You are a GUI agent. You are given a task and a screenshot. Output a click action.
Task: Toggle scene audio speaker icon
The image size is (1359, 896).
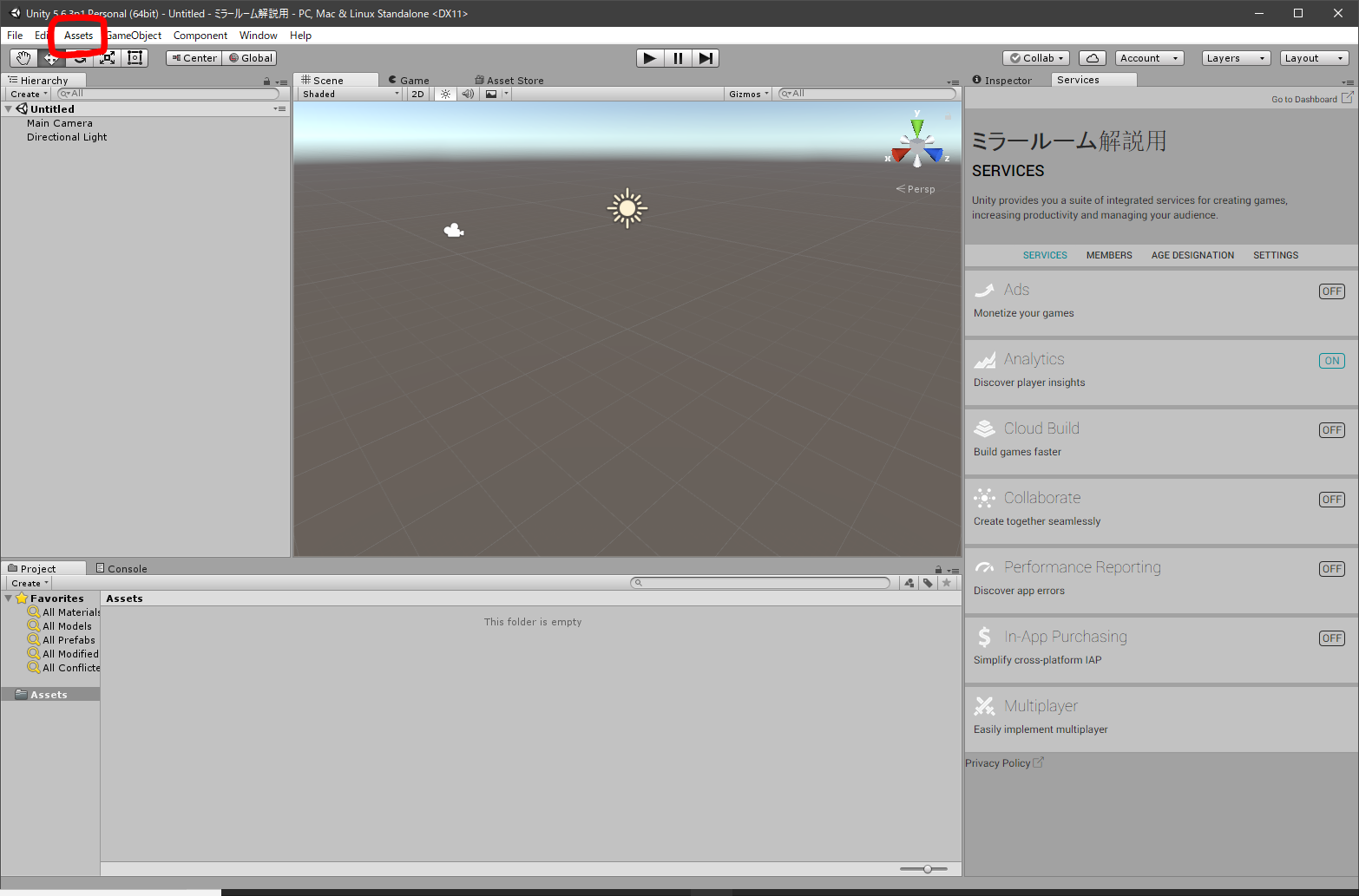point(468,94)
